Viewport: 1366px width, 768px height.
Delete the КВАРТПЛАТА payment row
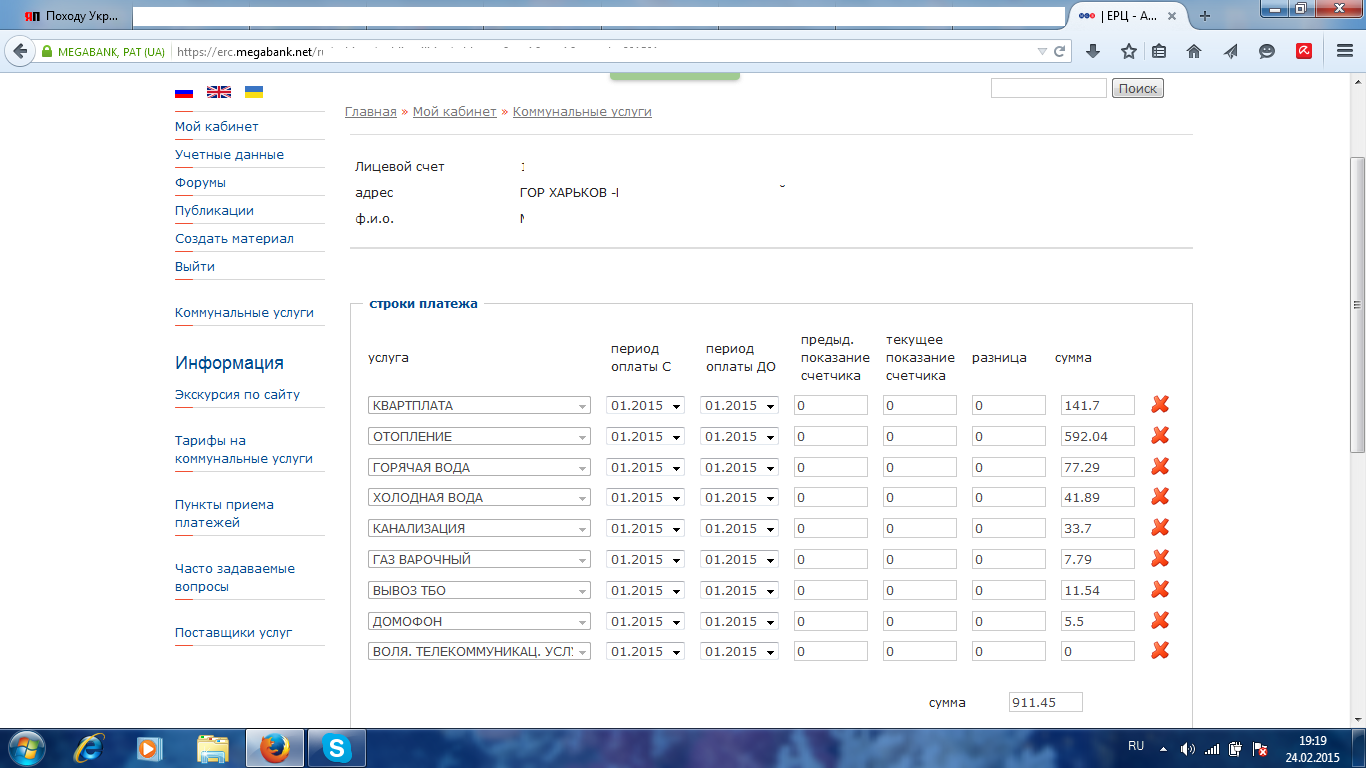[x=1160, y=405]
